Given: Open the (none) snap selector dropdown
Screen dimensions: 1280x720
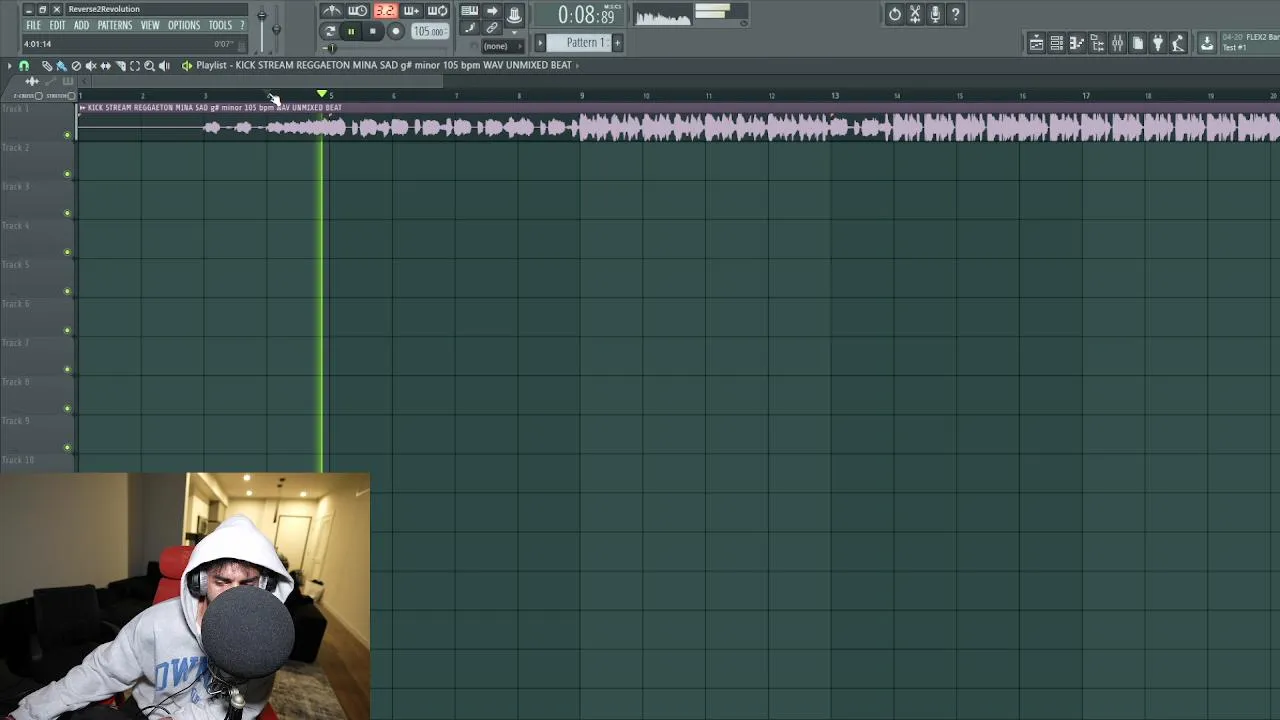Looking at the screenshot, I should 503,46.
